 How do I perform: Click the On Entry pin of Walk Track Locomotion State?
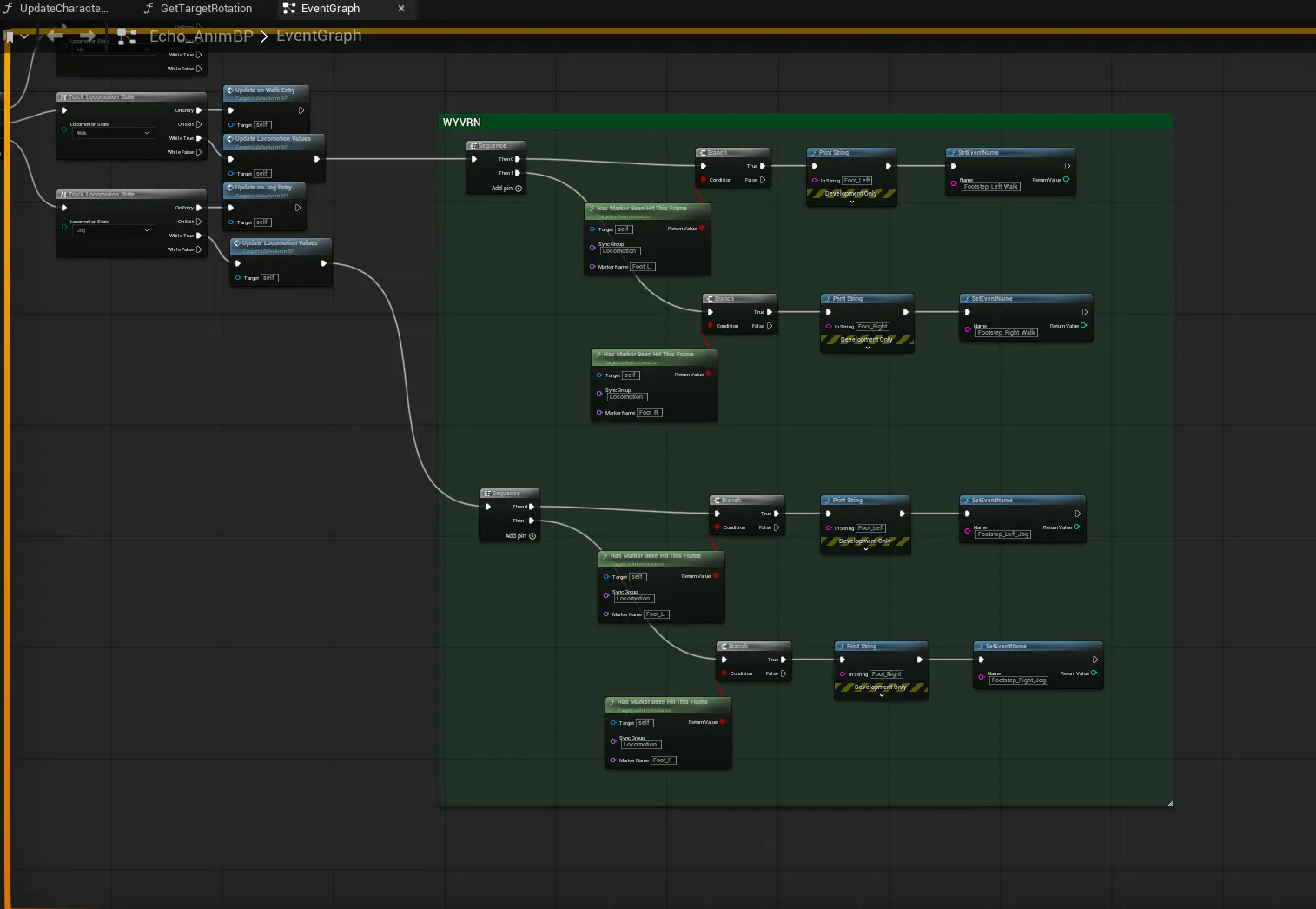(x=199, y=110)
